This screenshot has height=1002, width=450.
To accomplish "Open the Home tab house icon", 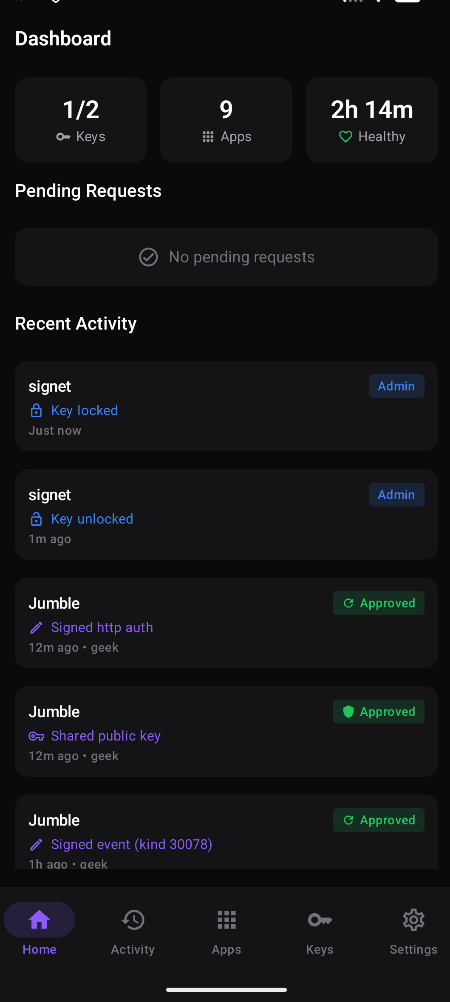I will [x=39, y=920].
